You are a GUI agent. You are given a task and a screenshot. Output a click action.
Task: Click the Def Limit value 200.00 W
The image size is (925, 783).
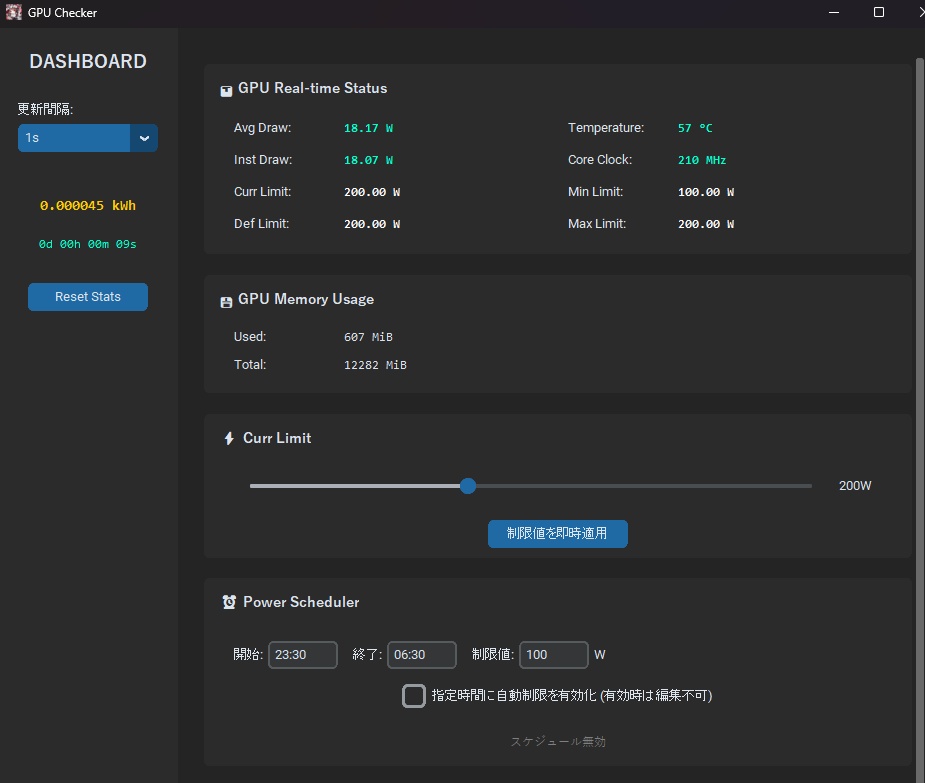pyautogui.click(x=372, y=224)
